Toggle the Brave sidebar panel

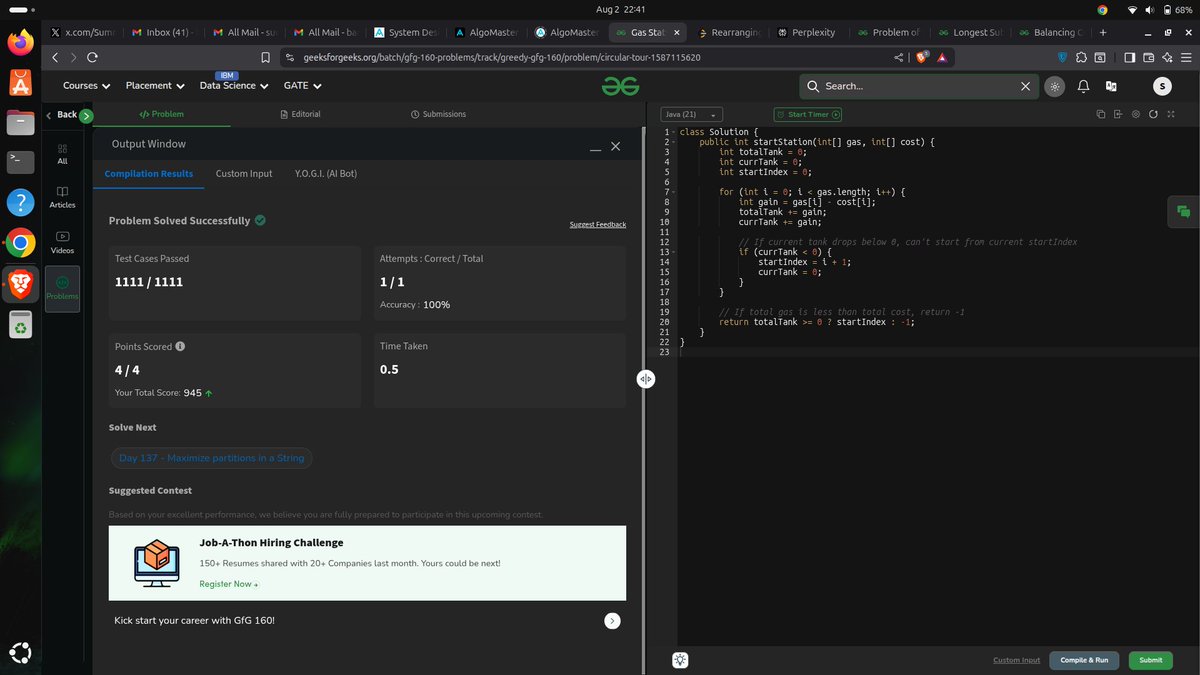coord(1129,57)
